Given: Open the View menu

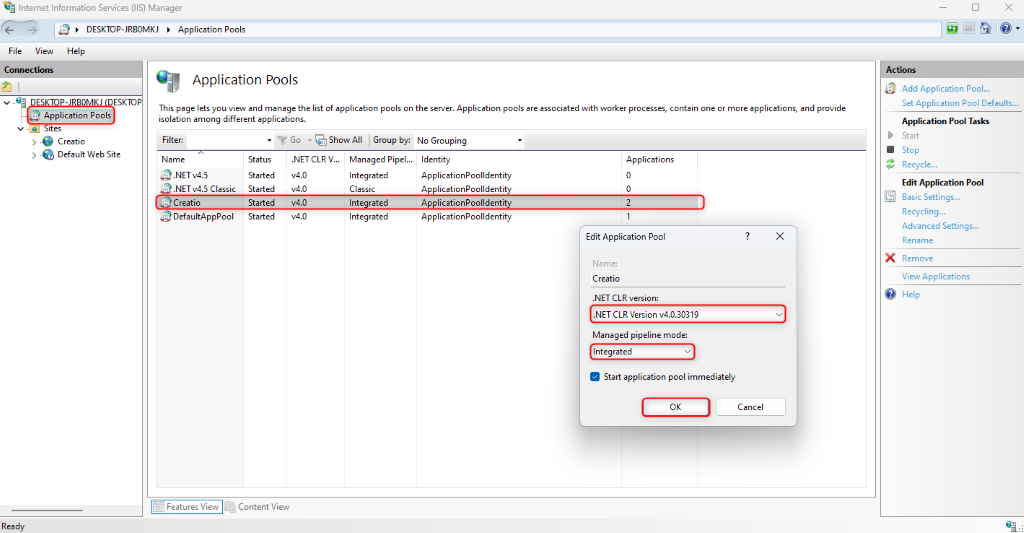Looking at the screenshot, I should coord(44,51).
